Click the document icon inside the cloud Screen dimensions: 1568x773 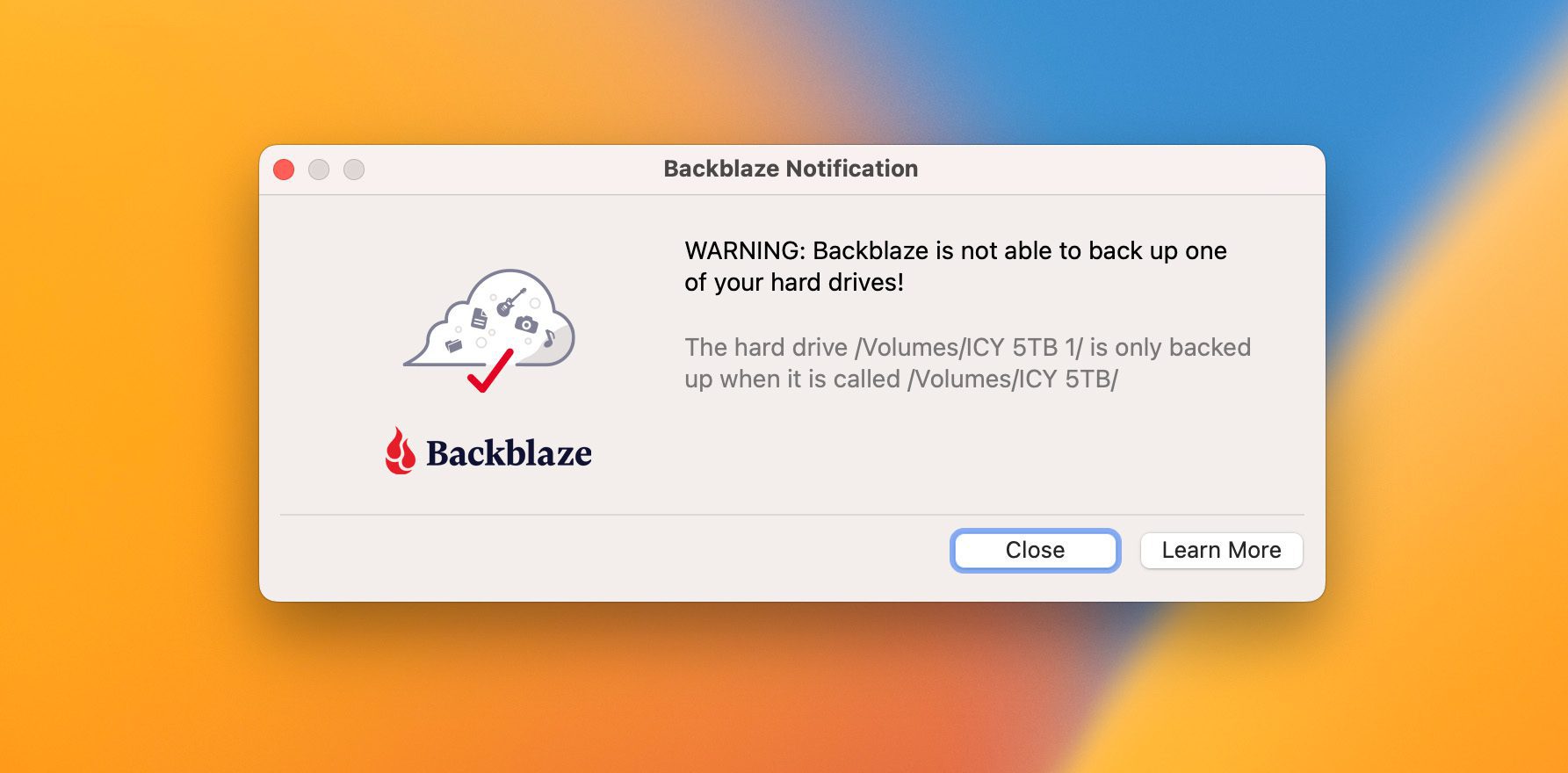(480, 318)
